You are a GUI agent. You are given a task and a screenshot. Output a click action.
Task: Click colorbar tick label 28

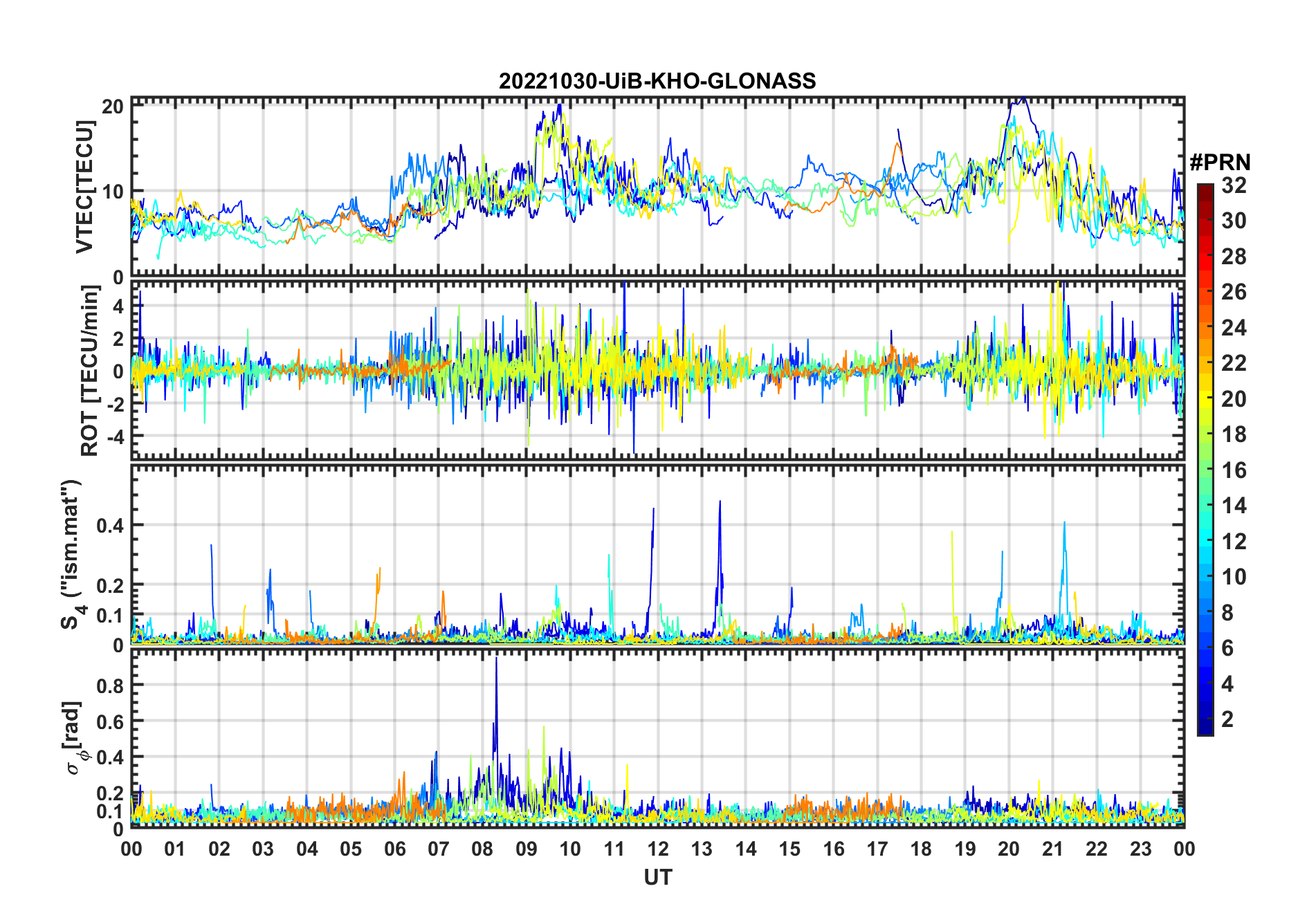pos(1234,257)
